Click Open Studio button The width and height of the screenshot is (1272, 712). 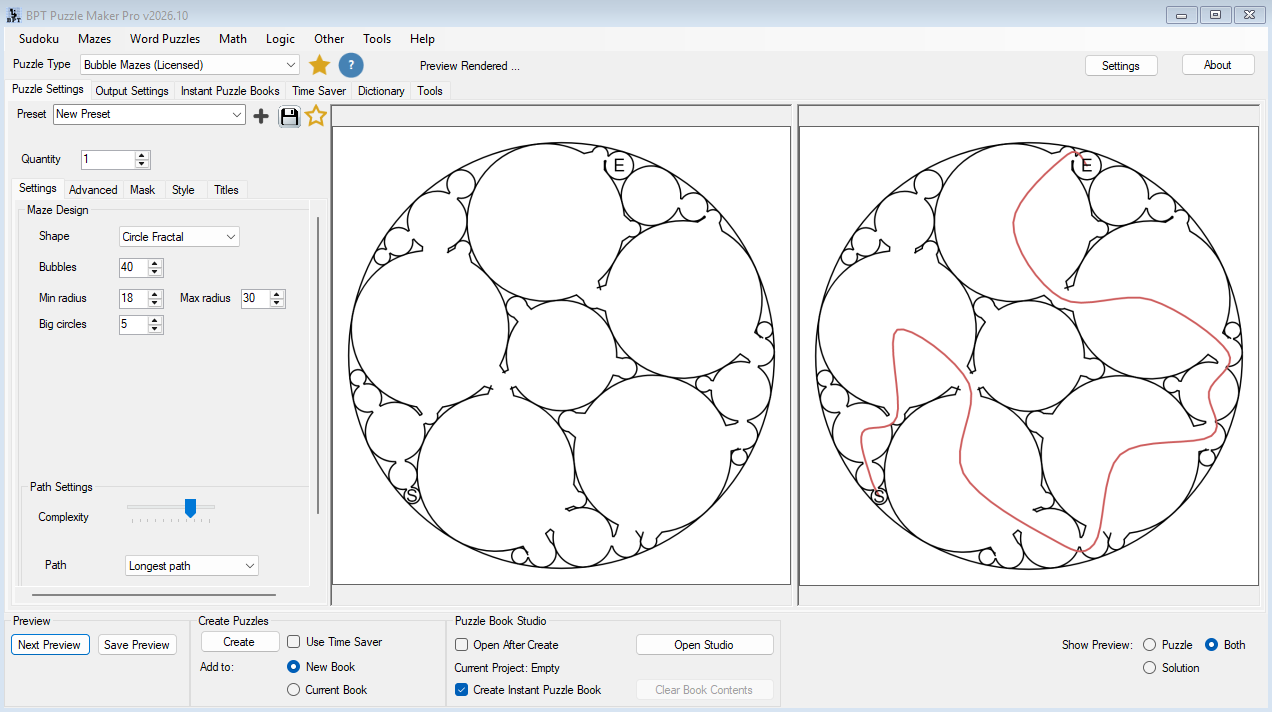pyautogui.click(x=704, y=645)
